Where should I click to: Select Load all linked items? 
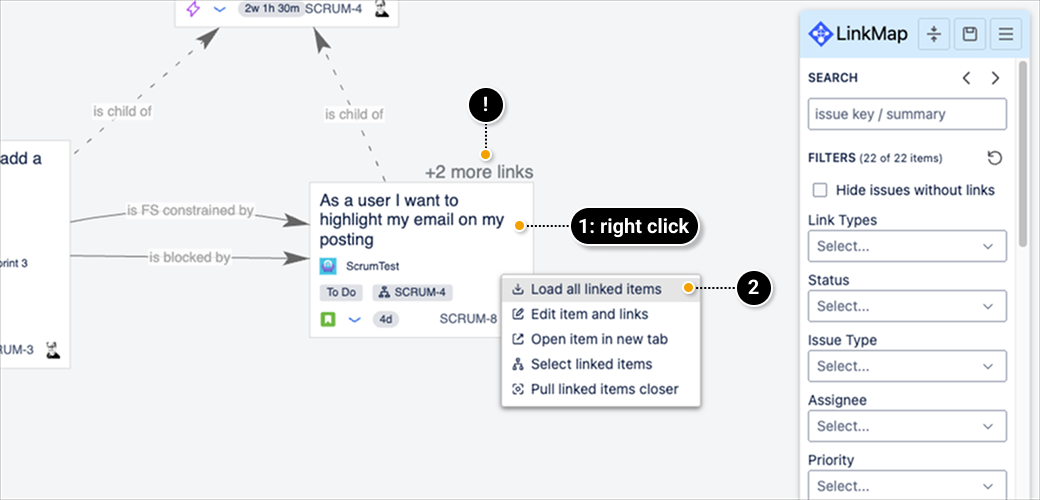point(595,289)
